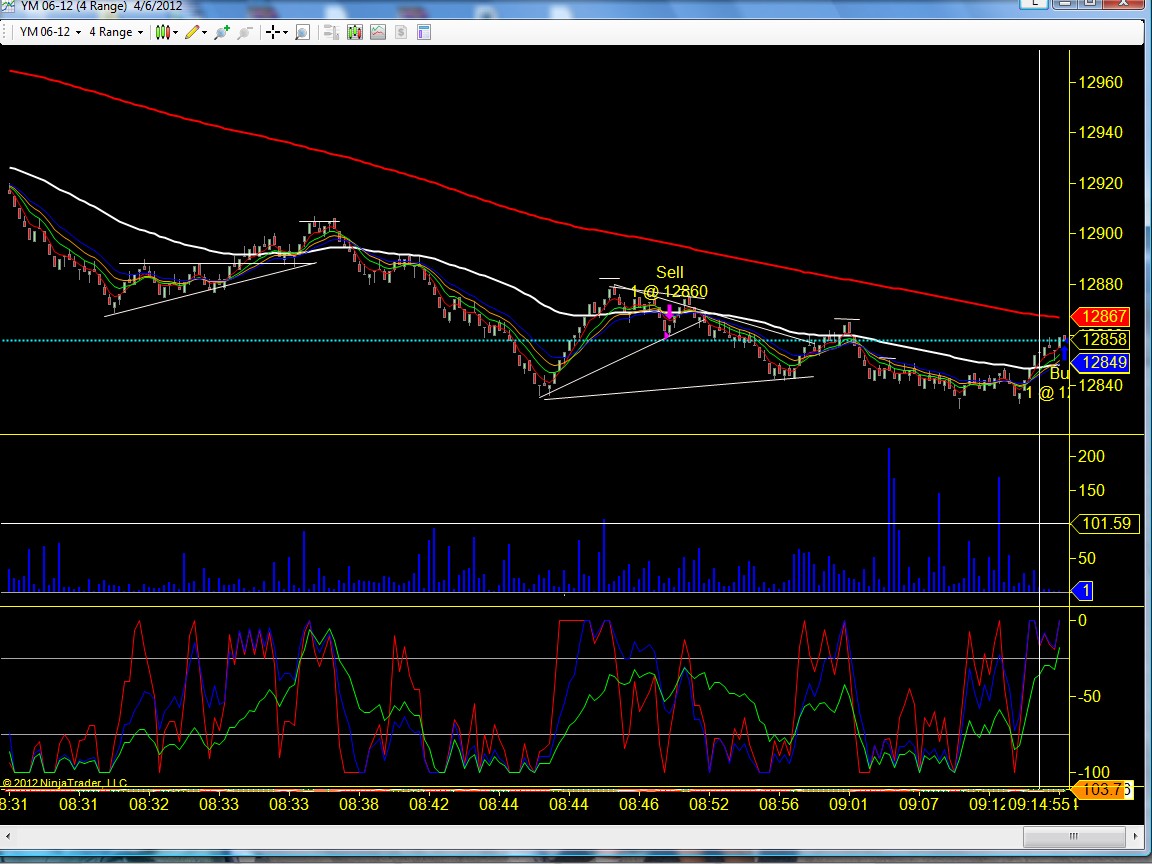1152x864 pixels.
Task: Click the 12960 price axis label
Action: 1100,82
